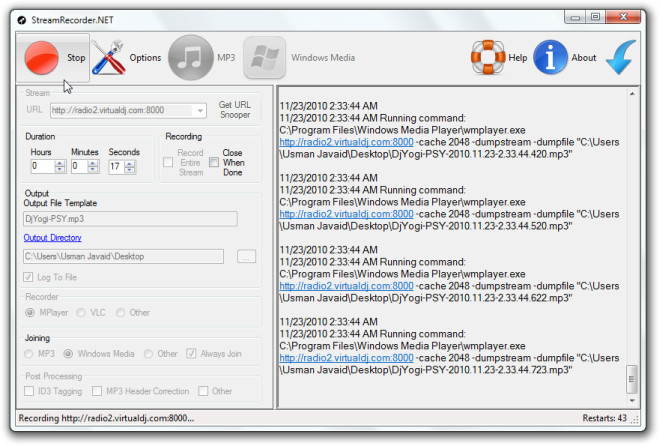Select the MP3 music note icon
Image resolution: width=660 pixels, height=446 pixels.
point(191,58)
